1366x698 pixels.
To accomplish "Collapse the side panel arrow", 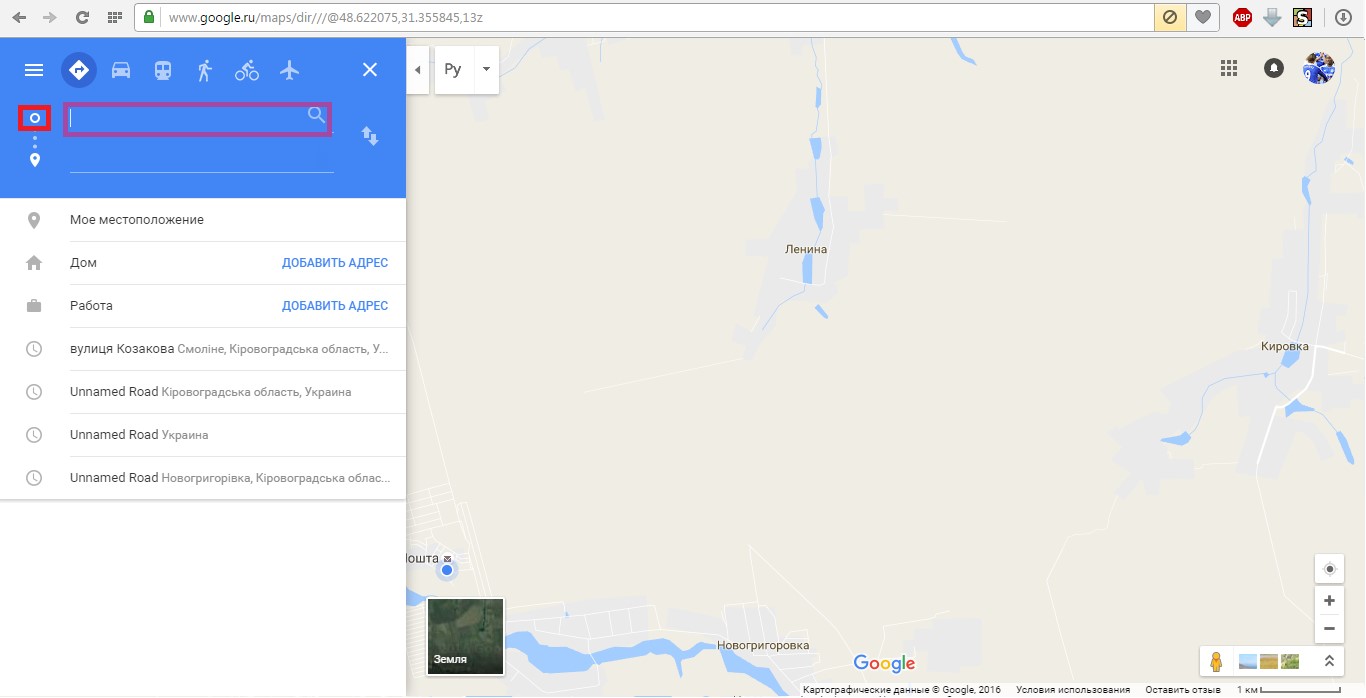I will pos(418,69).
